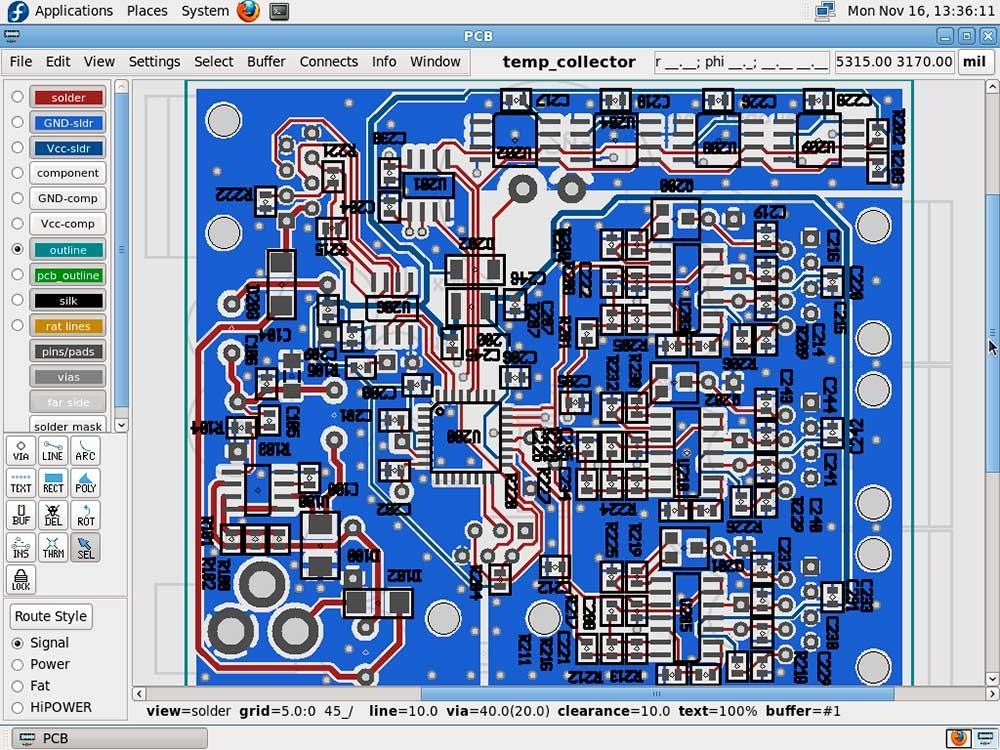The width and height of the screenshot is (1000, 750).
Task: Open the File menu
Action: [20, 62]
